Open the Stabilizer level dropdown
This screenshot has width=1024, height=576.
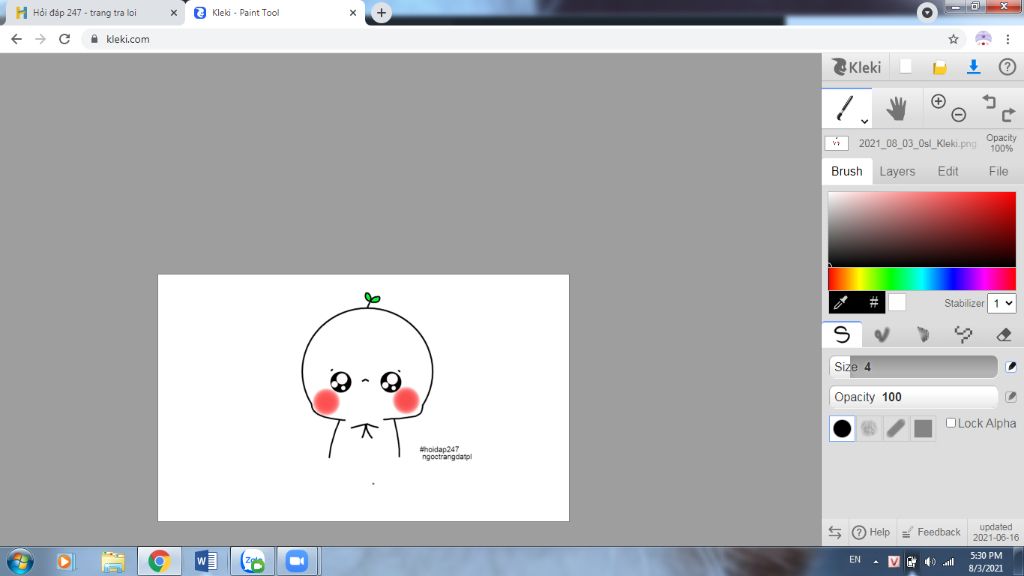coord(1001,303)
